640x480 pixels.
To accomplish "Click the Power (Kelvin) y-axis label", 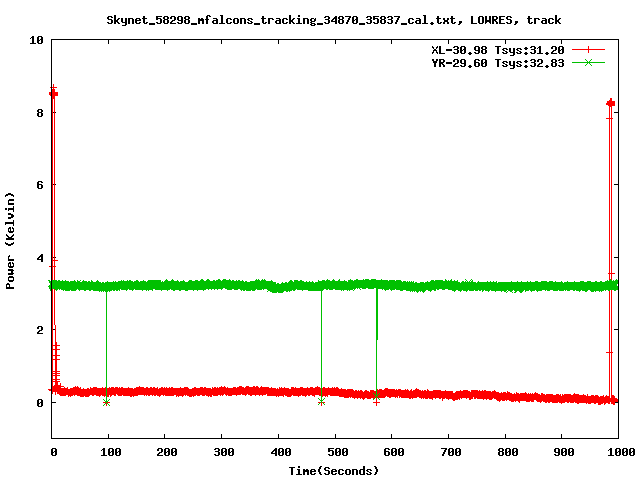I will [10, 241].
